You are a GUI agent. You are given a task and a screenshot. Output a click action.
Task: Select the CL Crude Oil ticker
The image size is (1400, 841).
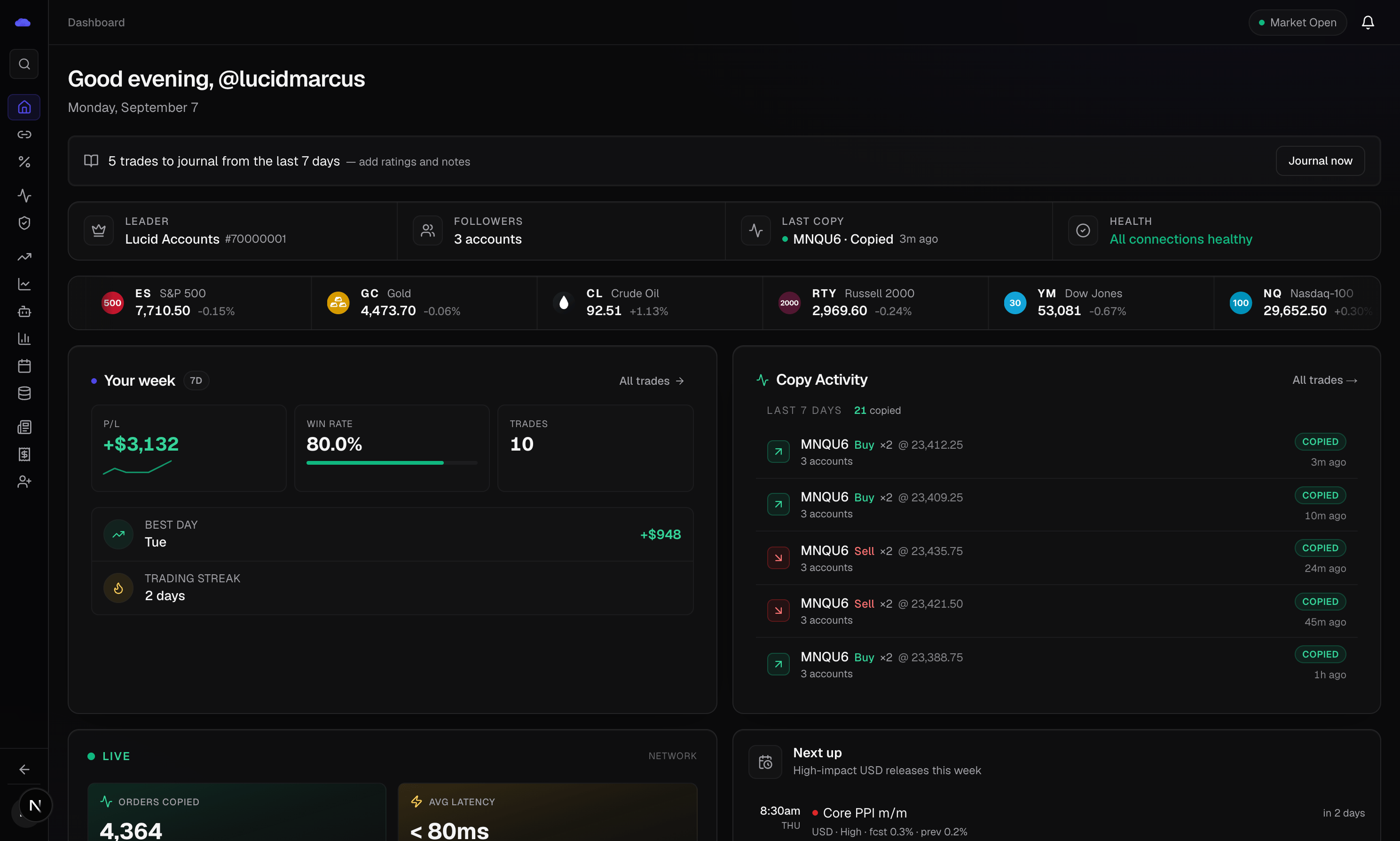[x=650, y=302]
